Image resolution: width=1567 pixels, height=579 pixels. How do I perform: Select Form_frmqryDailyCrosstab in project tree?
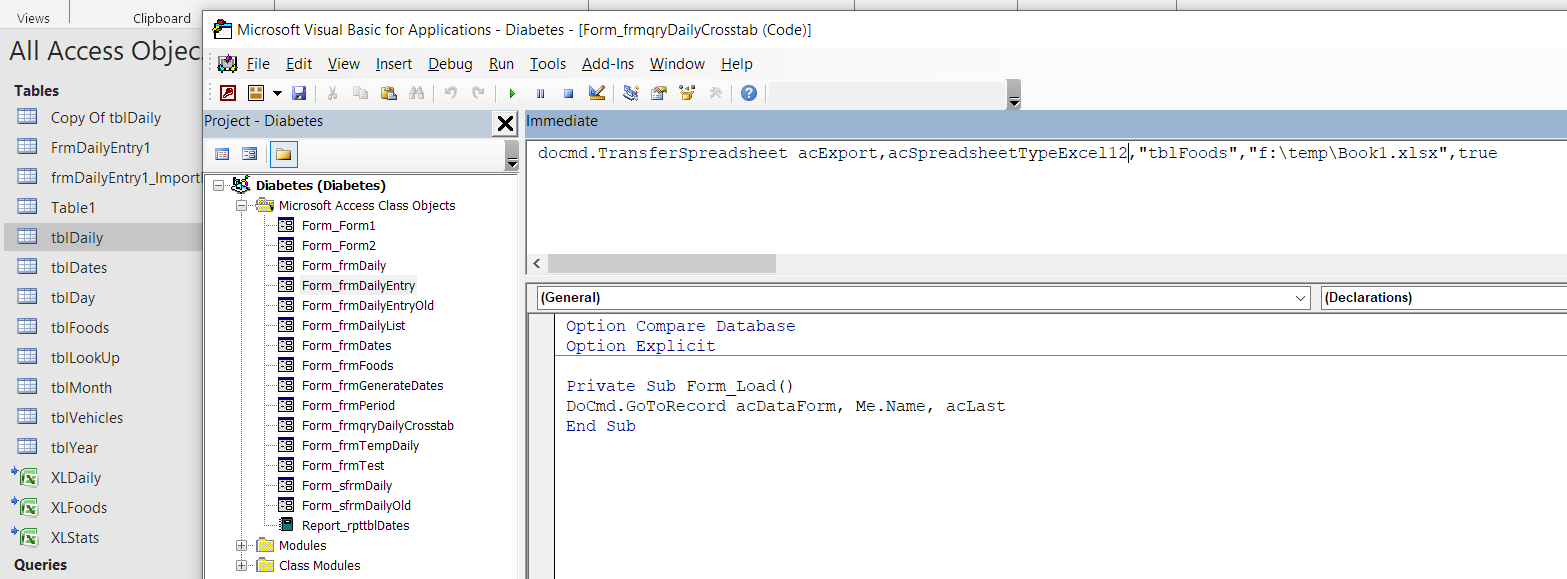click(378, 425)
